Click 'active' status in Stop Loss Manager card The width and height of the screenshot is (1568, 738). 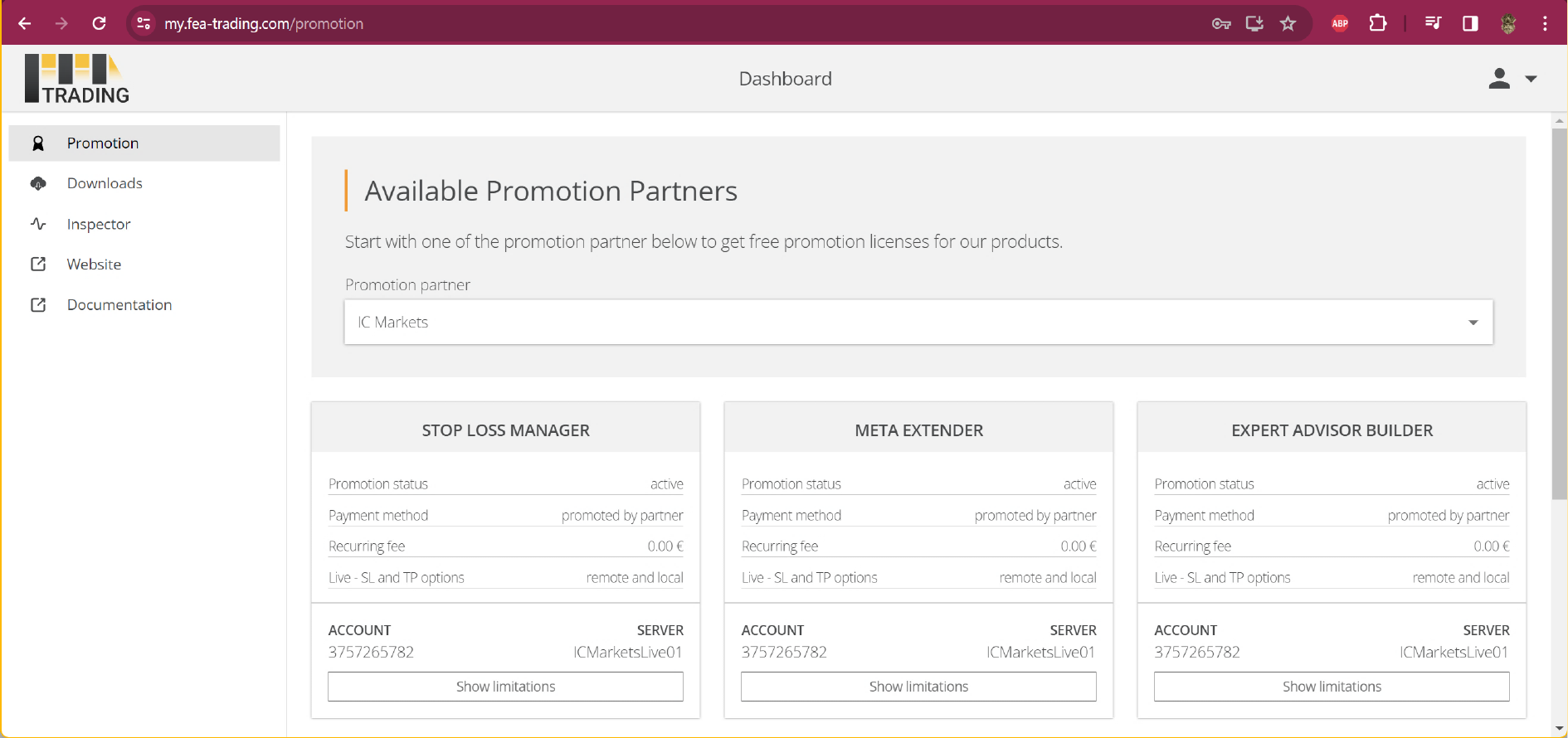(666, 483)
